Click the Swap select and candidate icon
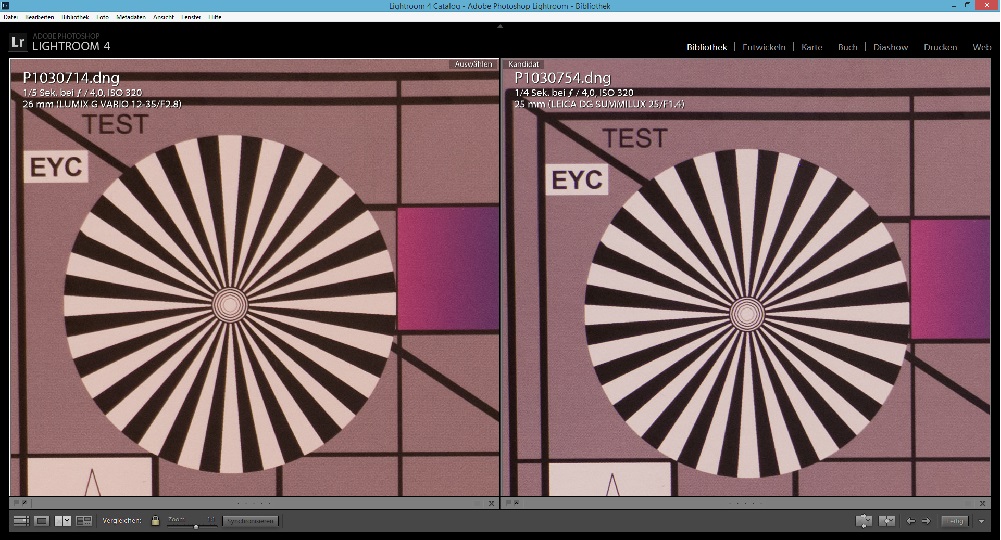 [x=864, y=521]
